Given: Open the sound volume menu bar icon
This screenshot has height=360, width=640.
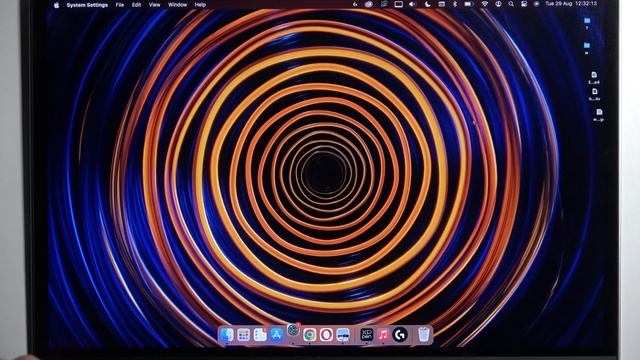Looking at the screenshot, I should click(x=413, y=4).
